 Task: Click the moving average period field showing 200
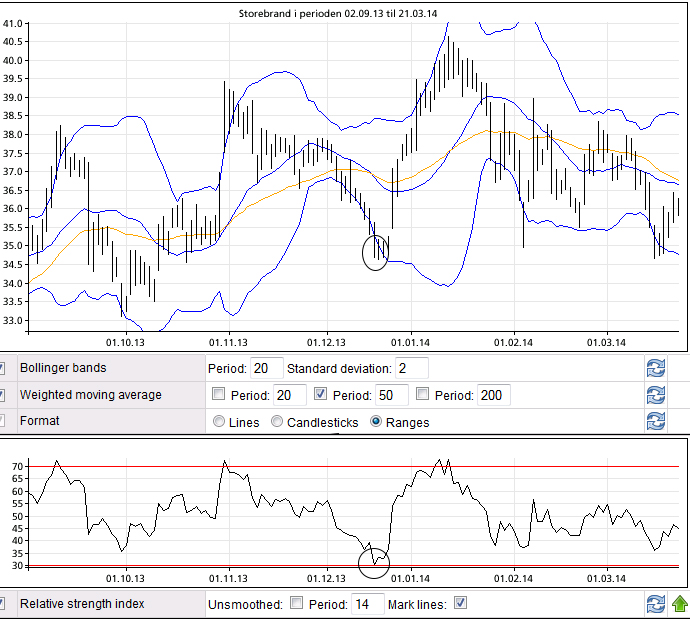[494, 395]
